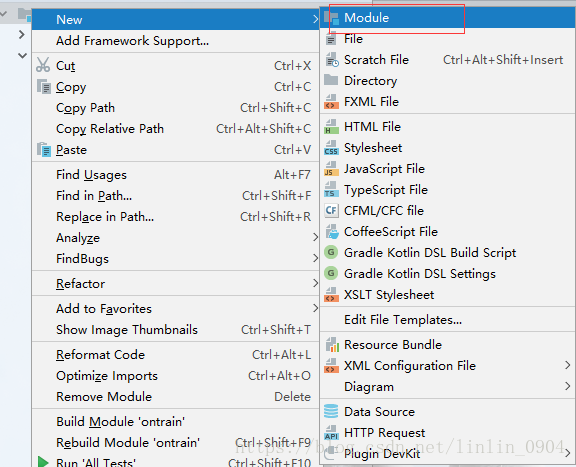Expand the XML Configuration File submenu arrow
This screenshot has width=576, height=467.
tap(568, 365)
